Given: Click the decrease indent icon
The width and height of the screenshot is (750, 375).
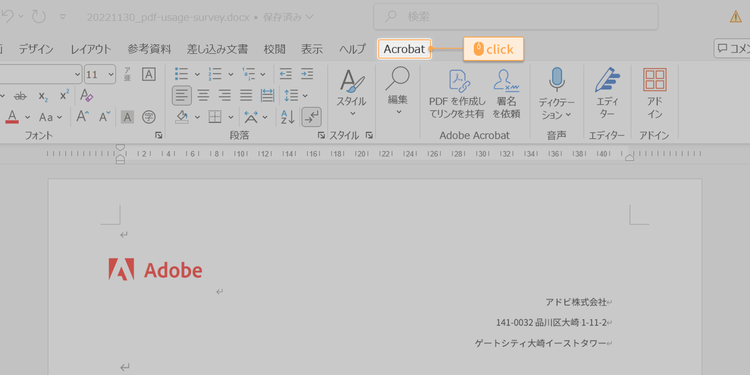Looking at the screenshot, I should [286, 74].
